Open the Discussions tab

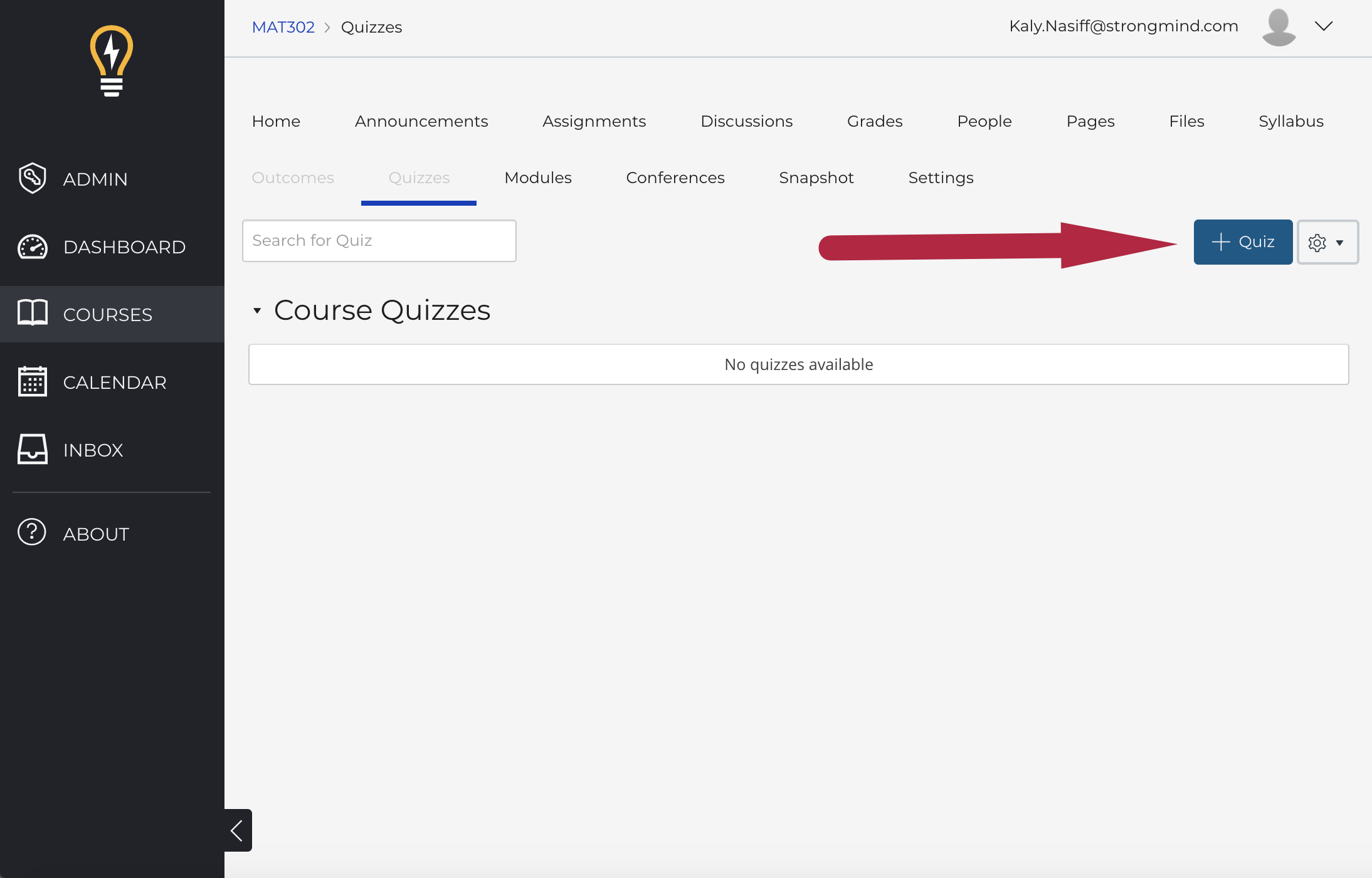pyautogui.click(x=746, y=121)
